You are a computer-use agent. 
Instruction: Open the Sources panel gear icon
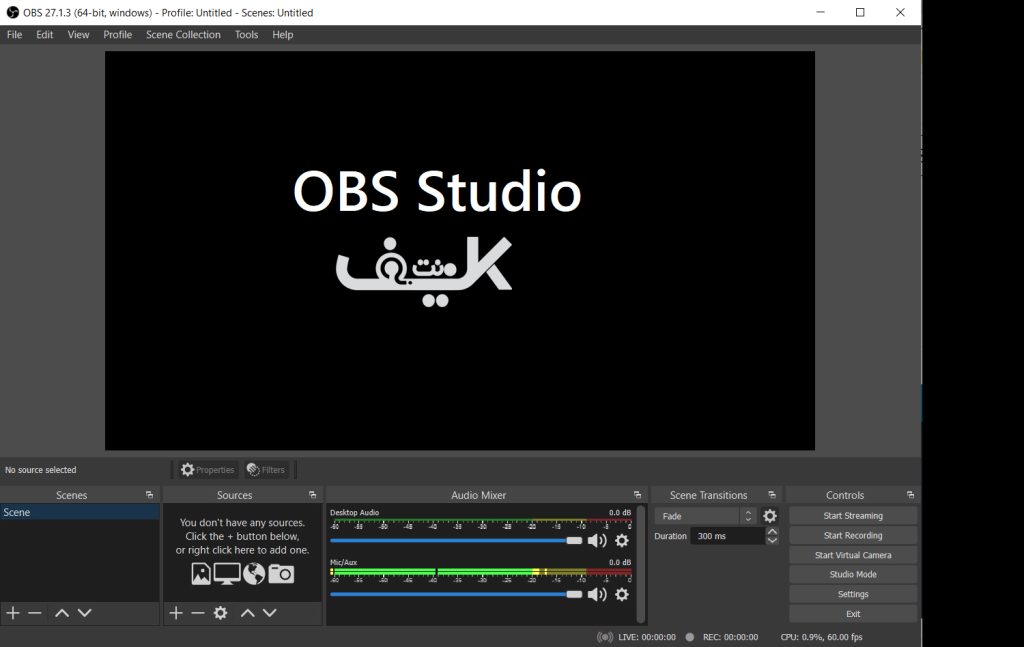click(220, 613)
